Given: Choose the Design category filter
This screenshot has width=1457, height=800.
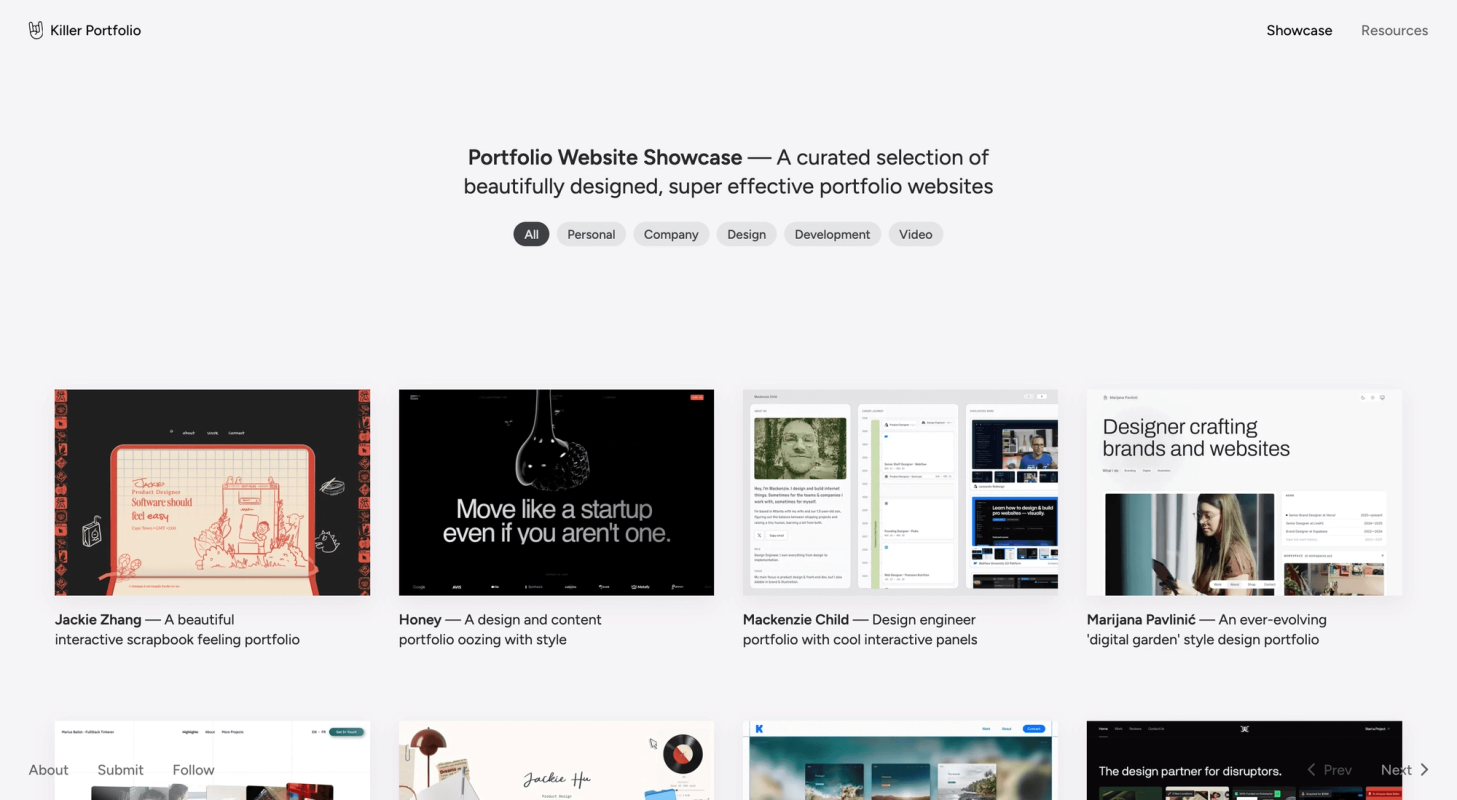Looking at the screenshot, I should pyautogui.click(x=746, y=234).
